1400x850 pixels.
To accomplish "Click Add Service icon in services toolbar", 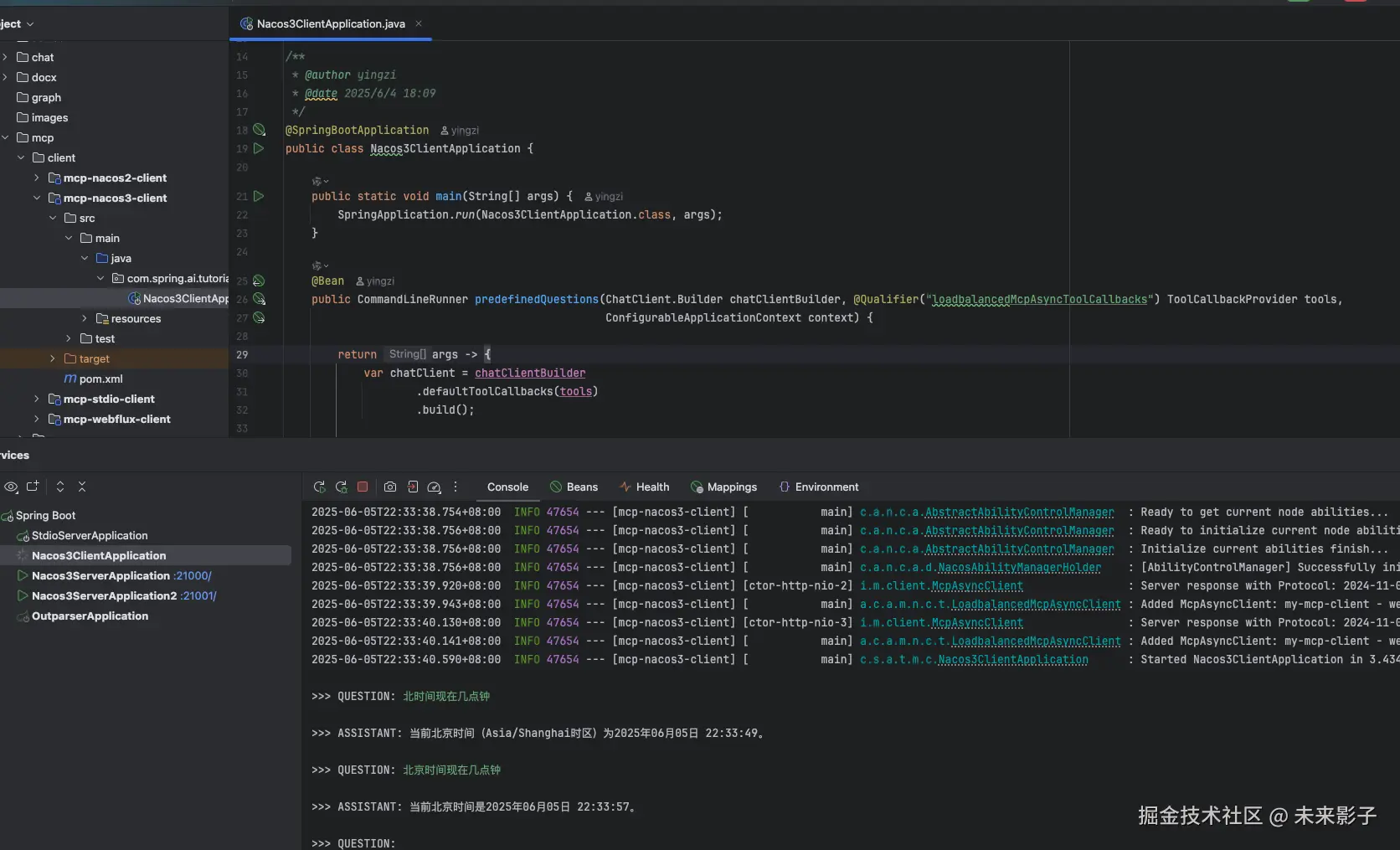I will pyautogui.click(x=33, y=487).
